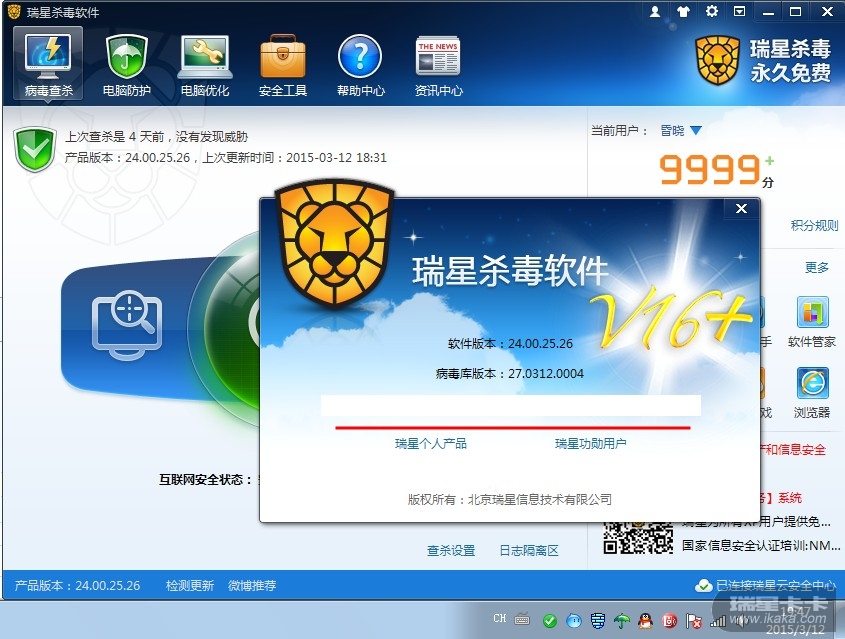Click the CH language indicator in taskbar
Screen dimensions: 845x639
500,619
